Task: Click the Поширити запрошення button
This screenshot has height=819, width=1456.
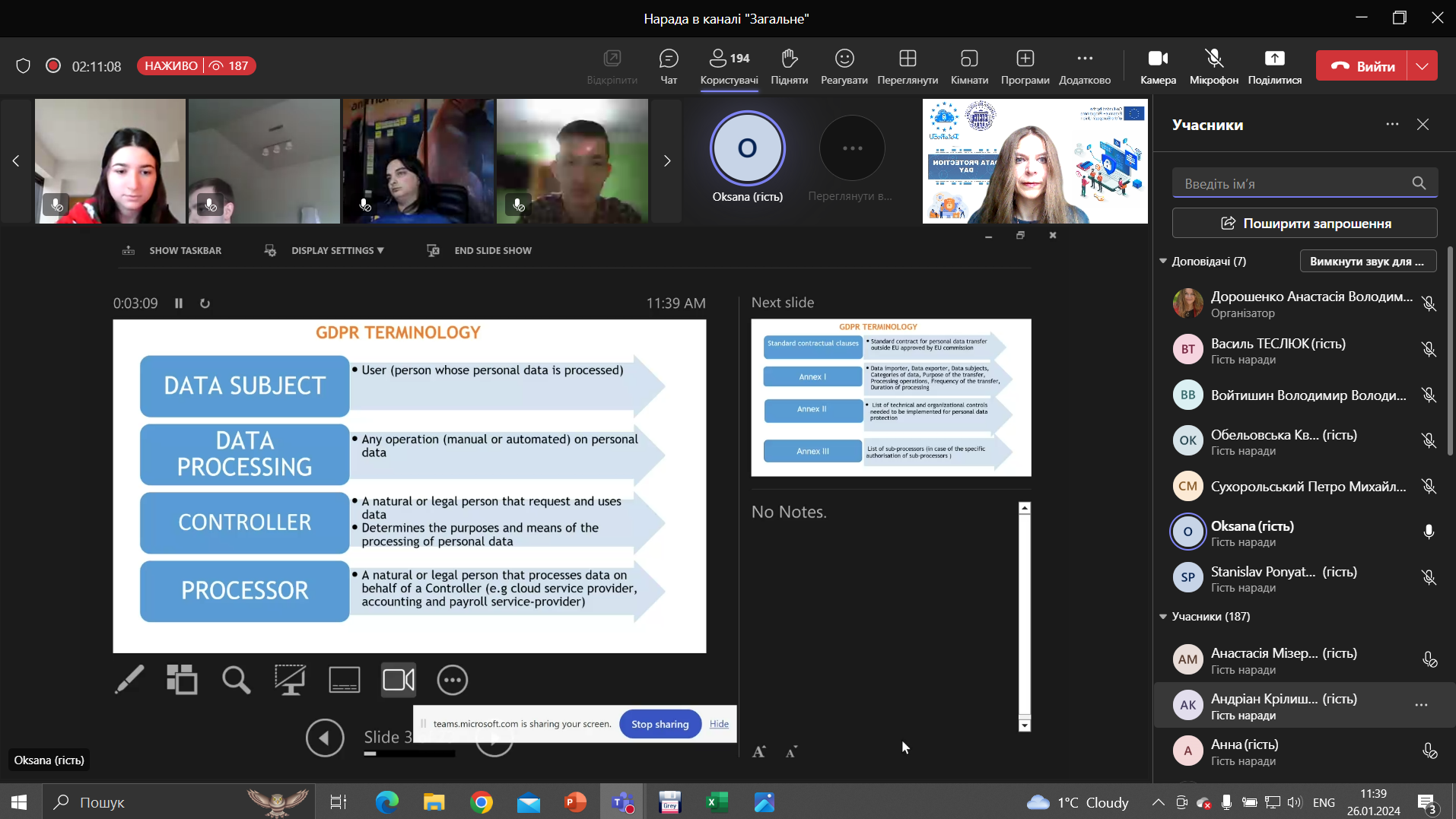Action: click(x=1305, y=224)
